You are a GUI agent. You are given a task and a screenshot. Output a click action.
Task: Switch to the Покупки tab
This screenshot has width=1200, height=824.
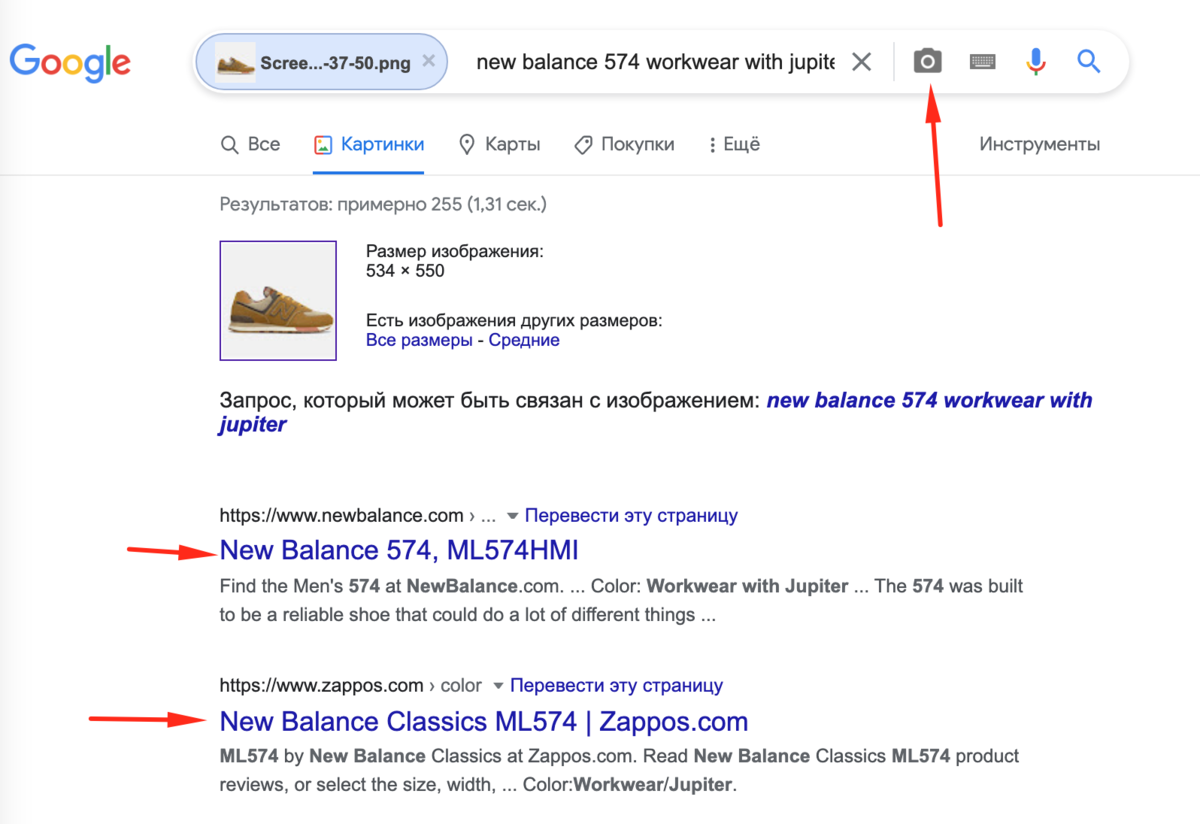point(624,144)
